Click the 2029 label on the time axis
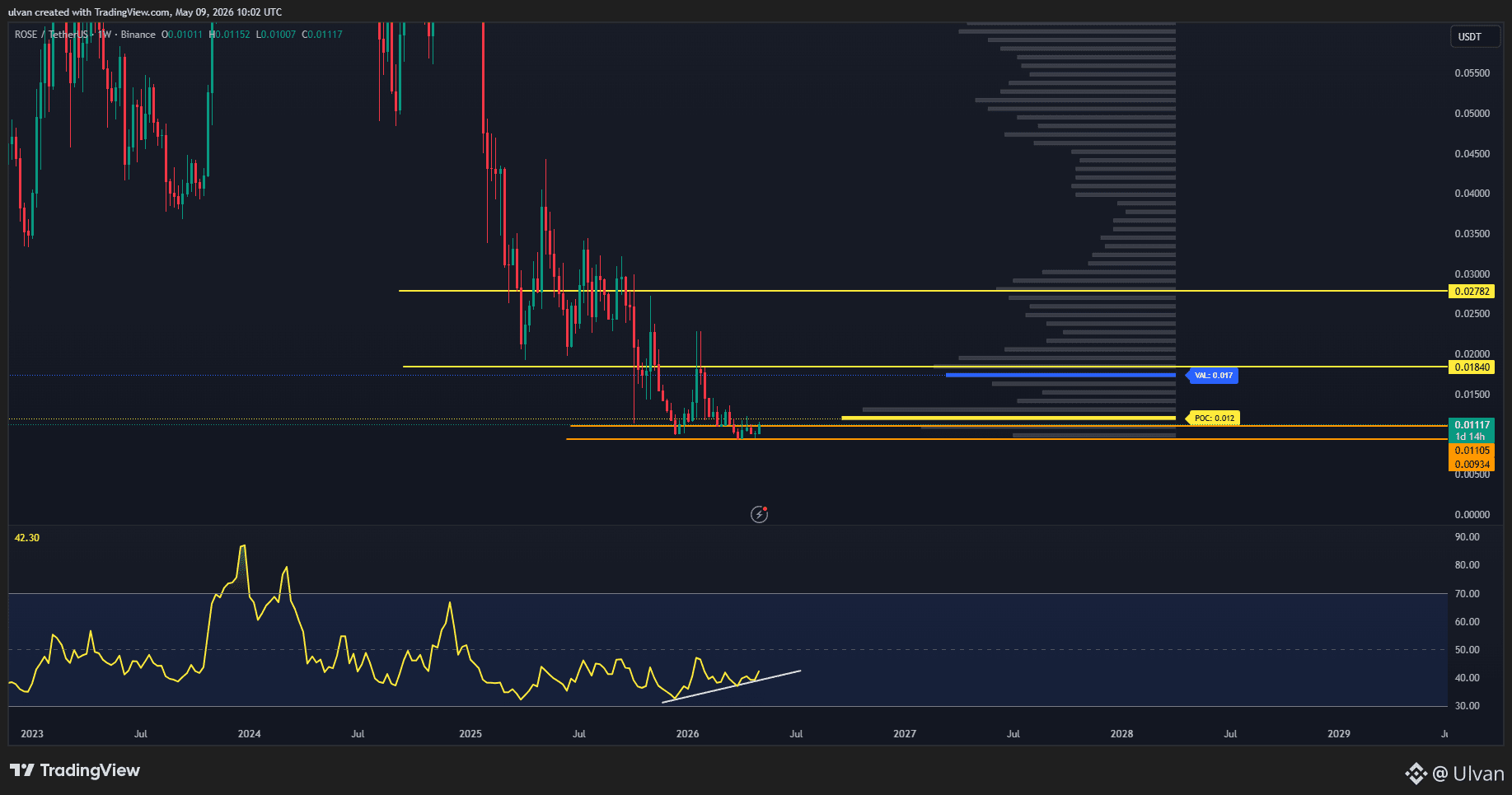 click(1339, 734)
